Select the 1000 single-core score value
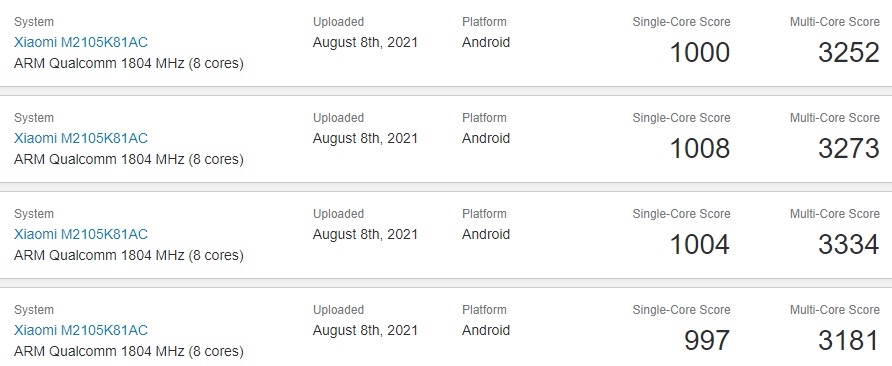This screenshot has height=366, width=892. click(x=700, y=52)
